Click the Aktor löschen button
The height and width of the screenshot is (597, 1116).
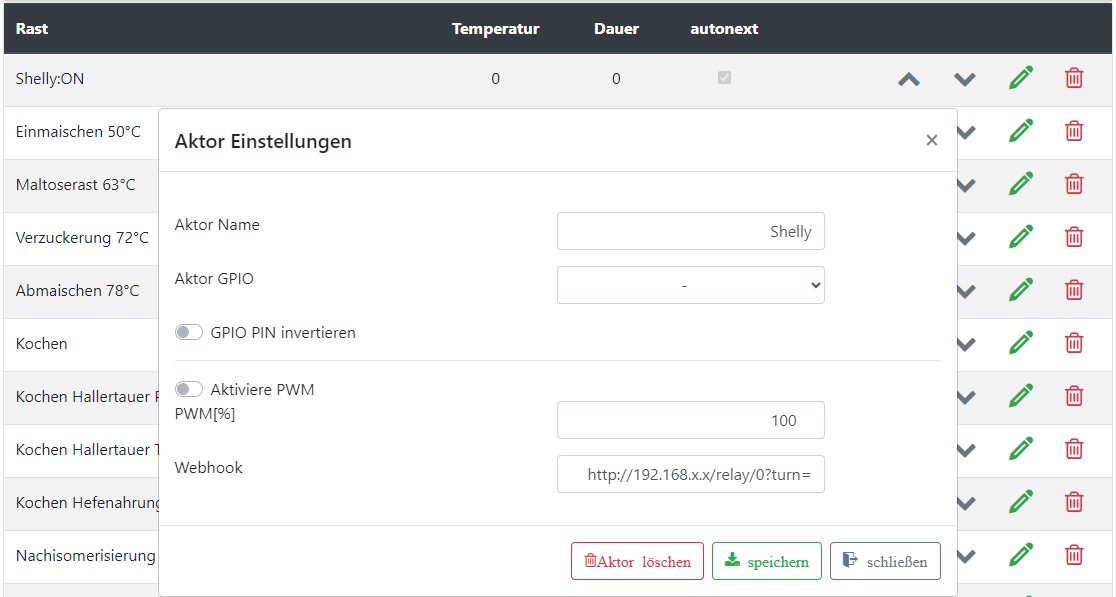pyautogui.click(x=637, y=561)
